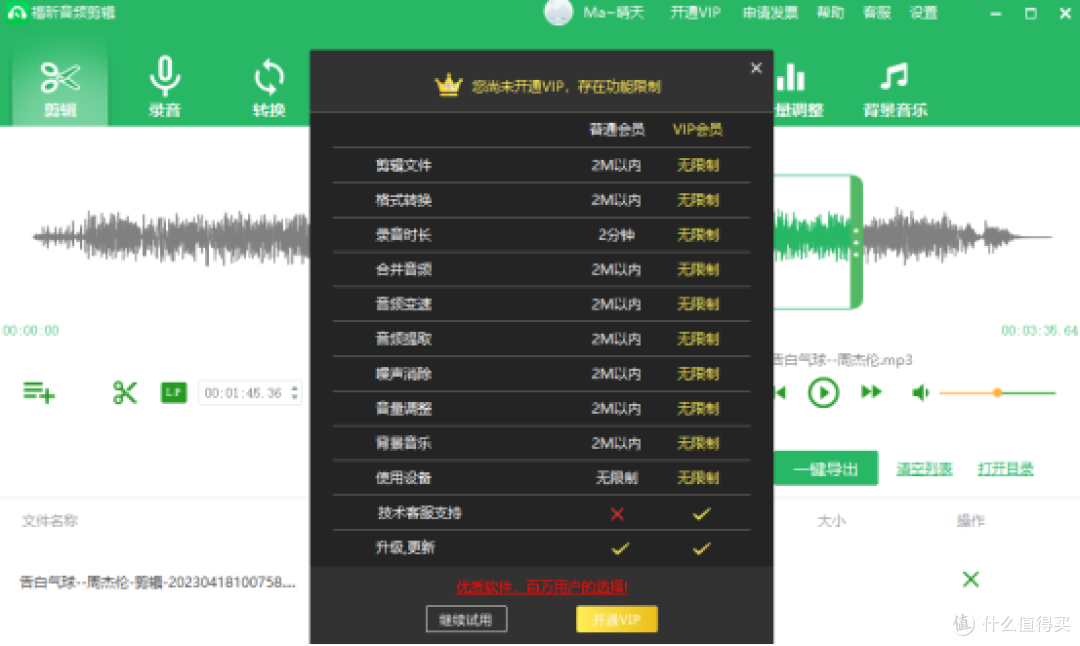Select the 告白气球--周杰伦-剪辑 file row
Screen dimensions: 1080x646
[x=158, y=582]
